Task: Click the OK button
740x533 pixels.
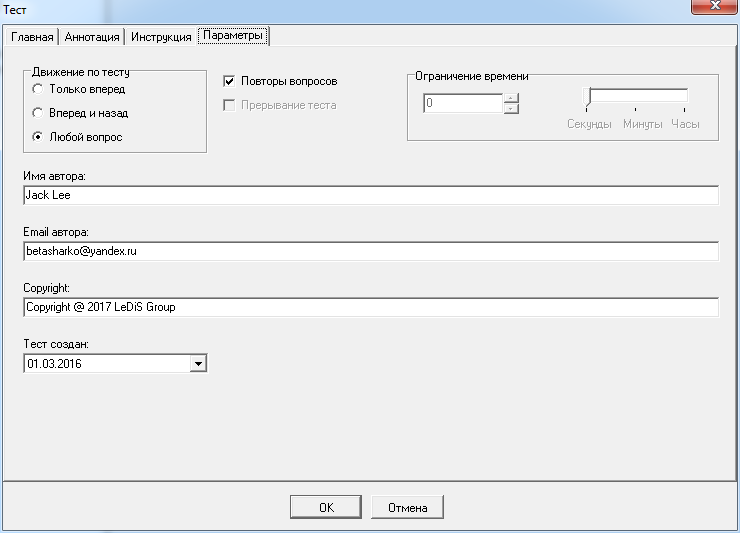Action: (x=326, y=508)
